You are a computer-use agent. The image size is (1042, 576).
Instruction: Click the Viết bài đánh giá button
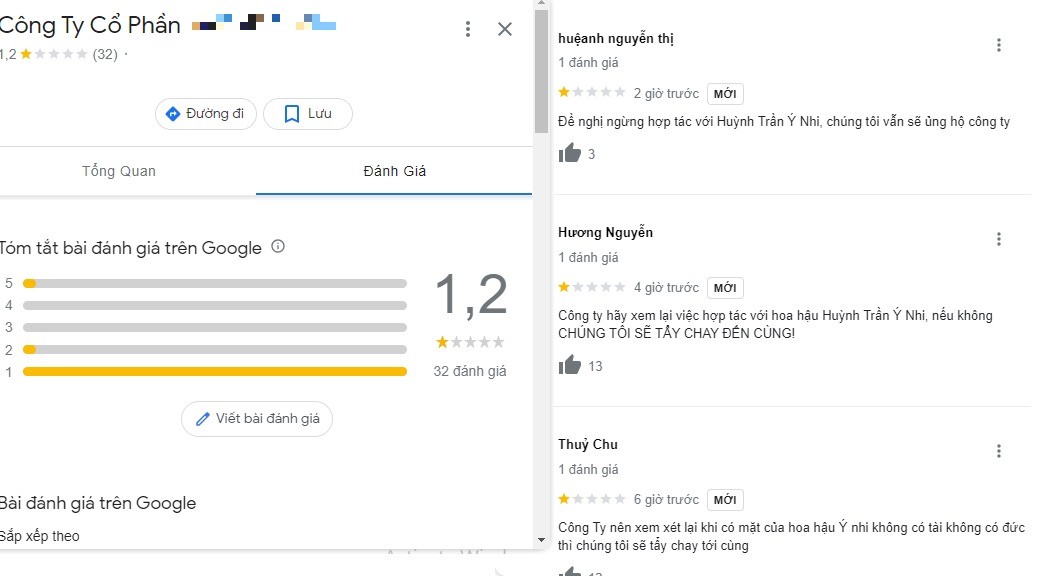(x=256, y=419)
